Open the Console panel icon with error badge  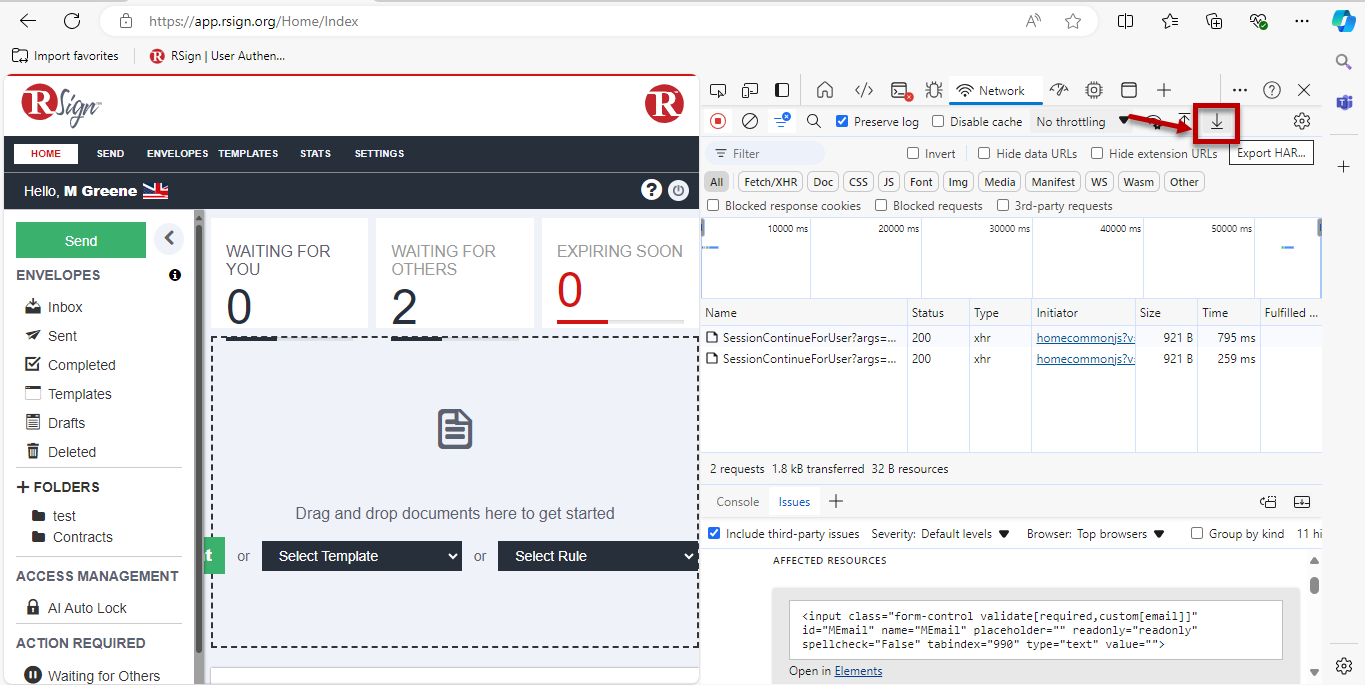click(901, 90)
